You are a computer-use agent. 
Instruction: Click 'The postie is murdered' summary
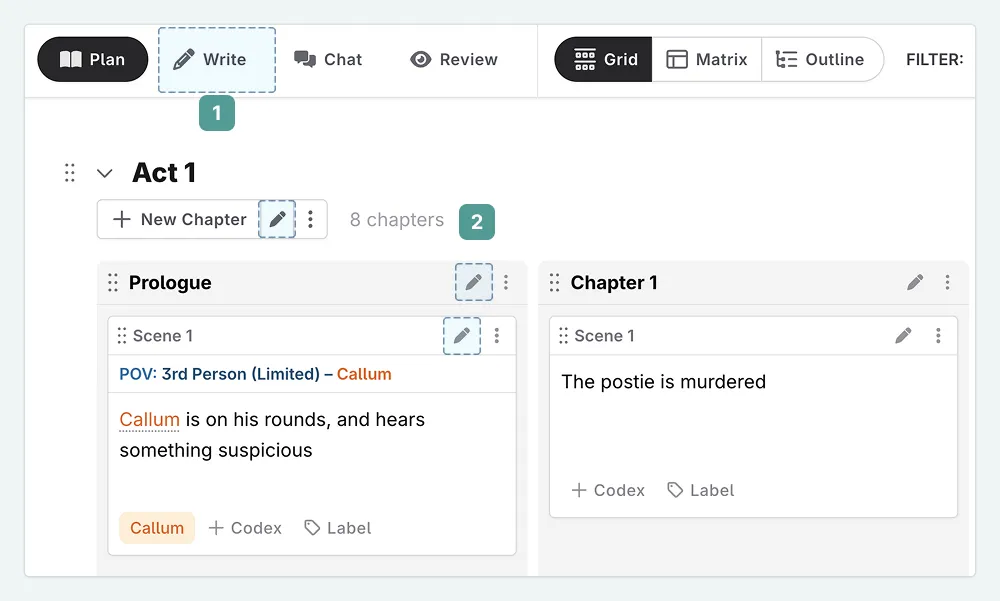click(x=663, y=382)
